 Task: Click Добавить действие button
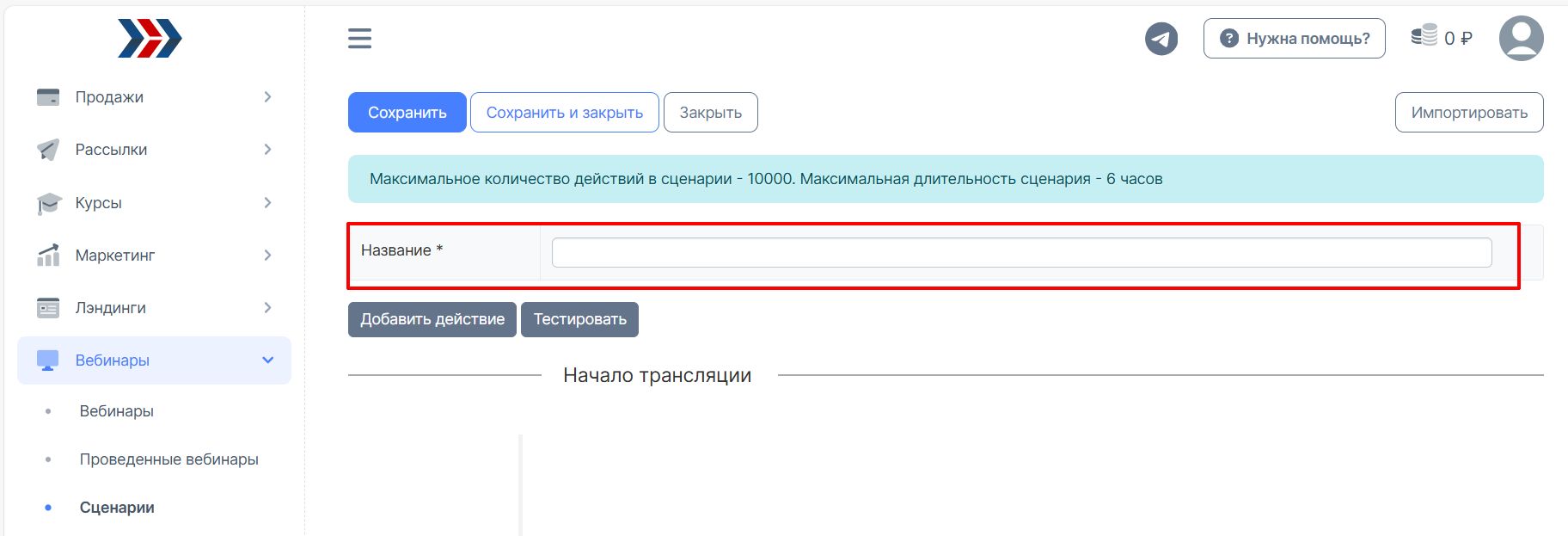coord(432,319)
